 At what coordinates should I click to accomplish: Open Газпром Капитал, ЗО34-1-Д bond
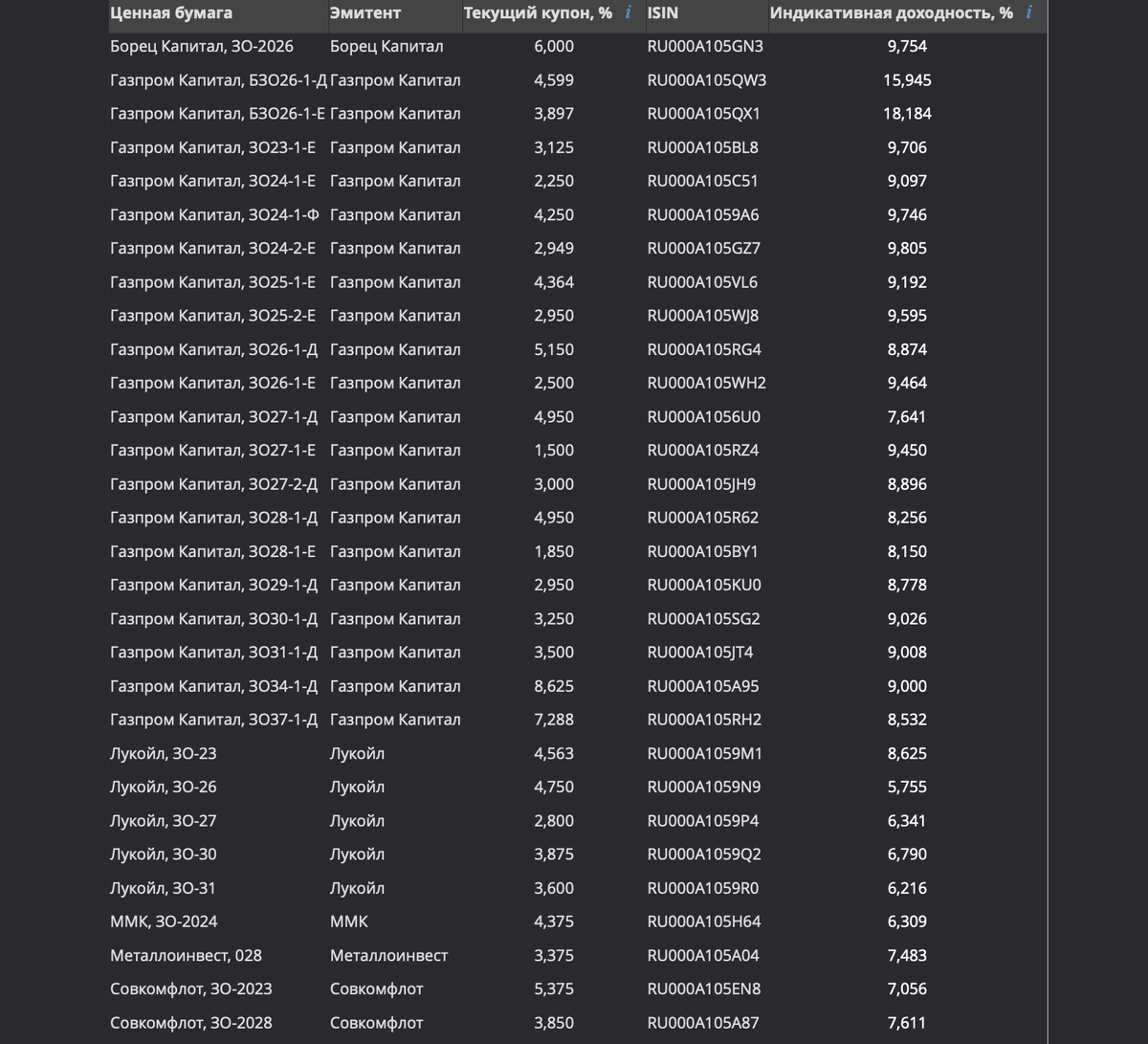point(214,686)
